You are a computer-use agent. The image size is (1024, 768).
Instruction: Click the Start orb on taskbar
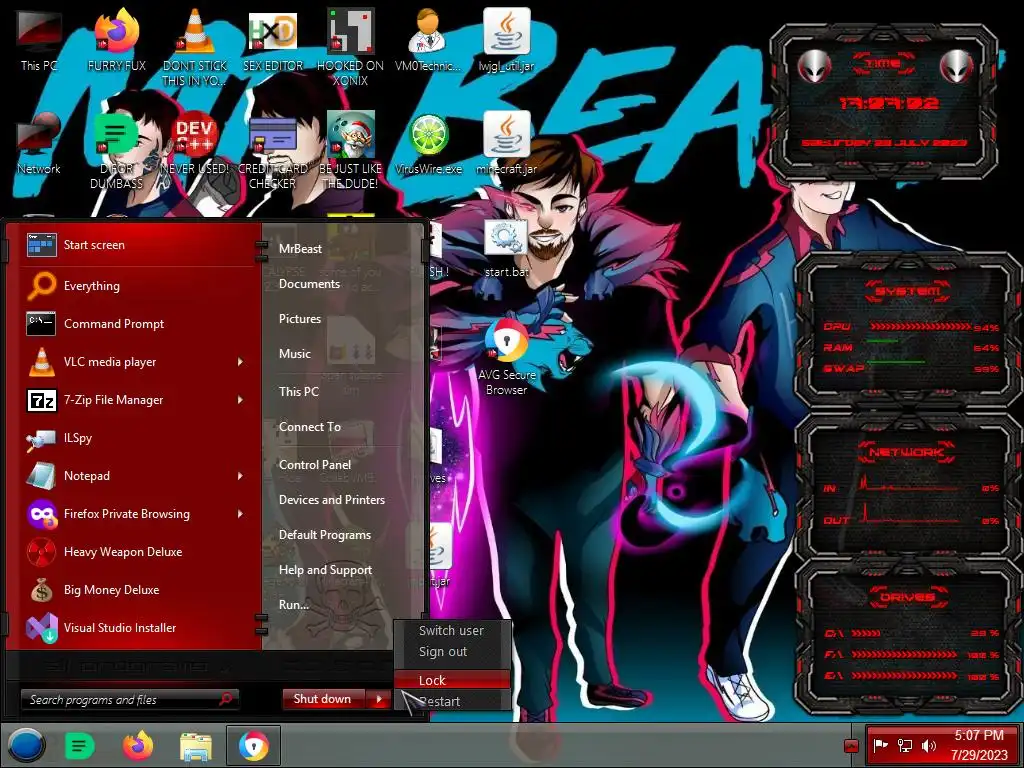(x=26, y=745)
